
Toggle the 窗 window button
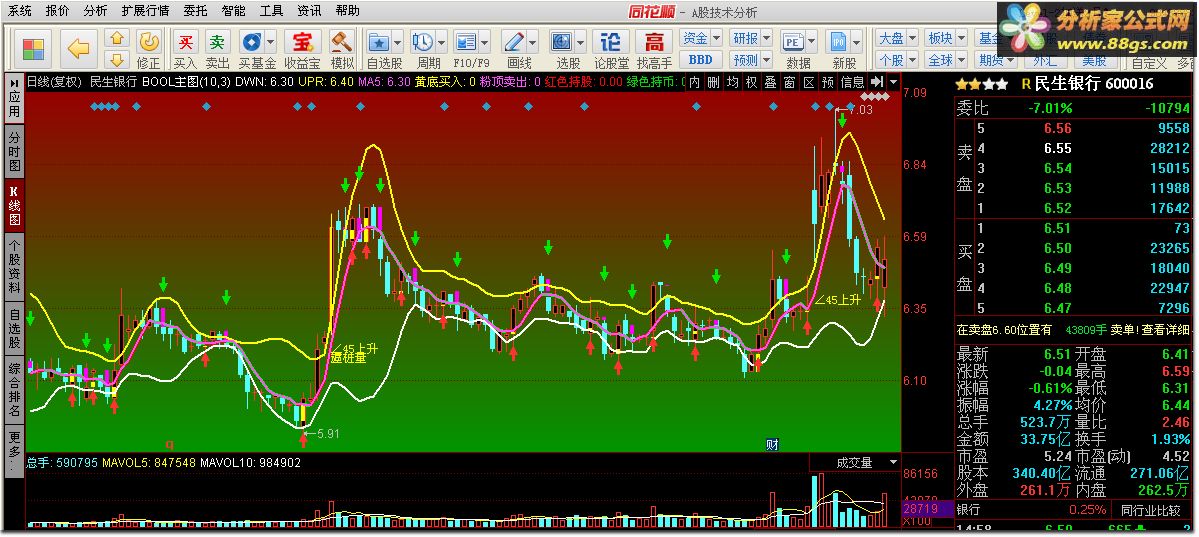click(x=790, y=81)
